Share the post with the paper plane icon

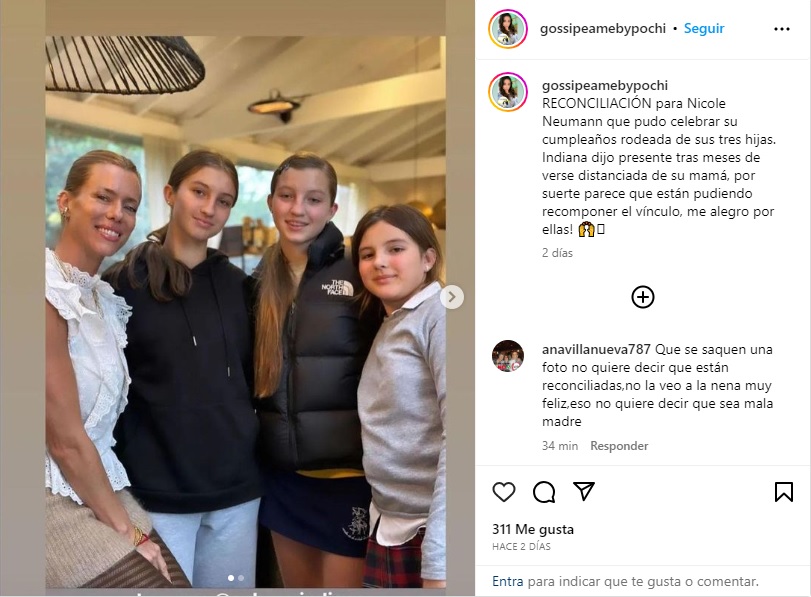tap(584, 491)
